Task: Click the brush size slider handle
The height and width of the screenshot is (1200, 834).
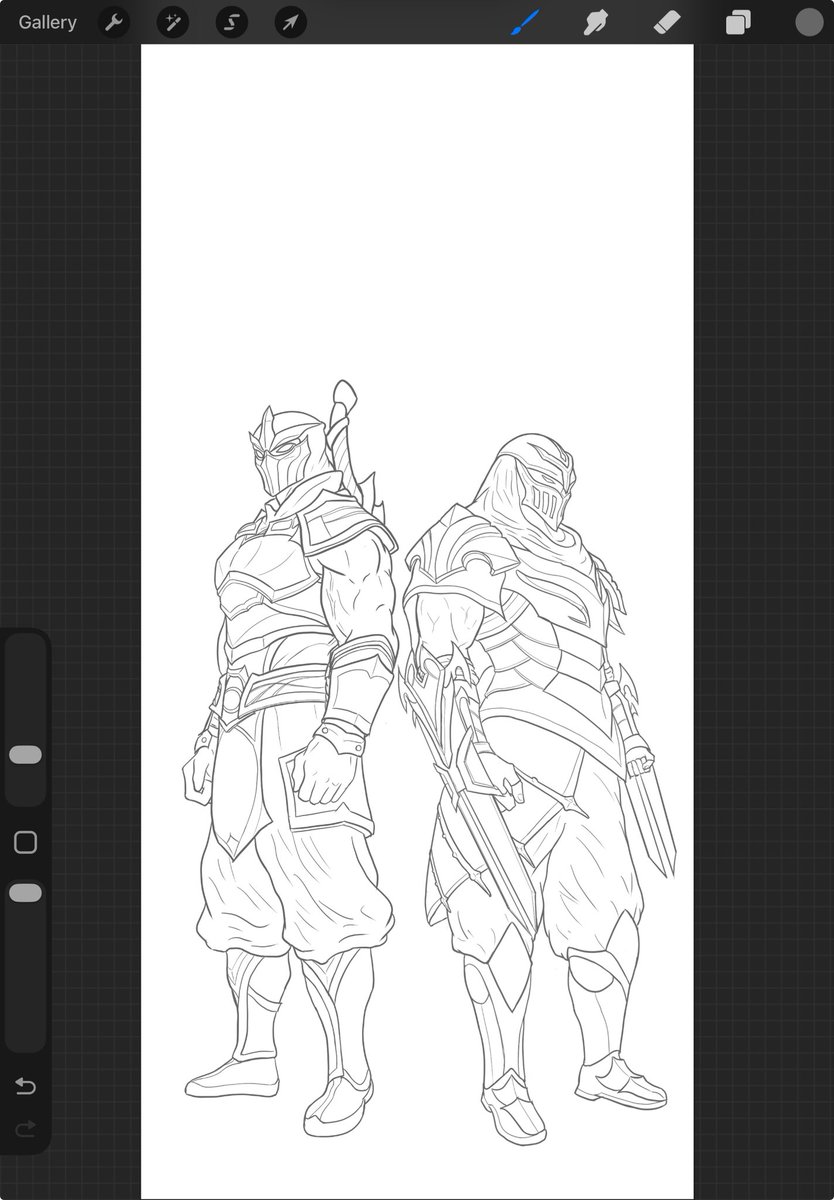Action: [x=26, y=755]
